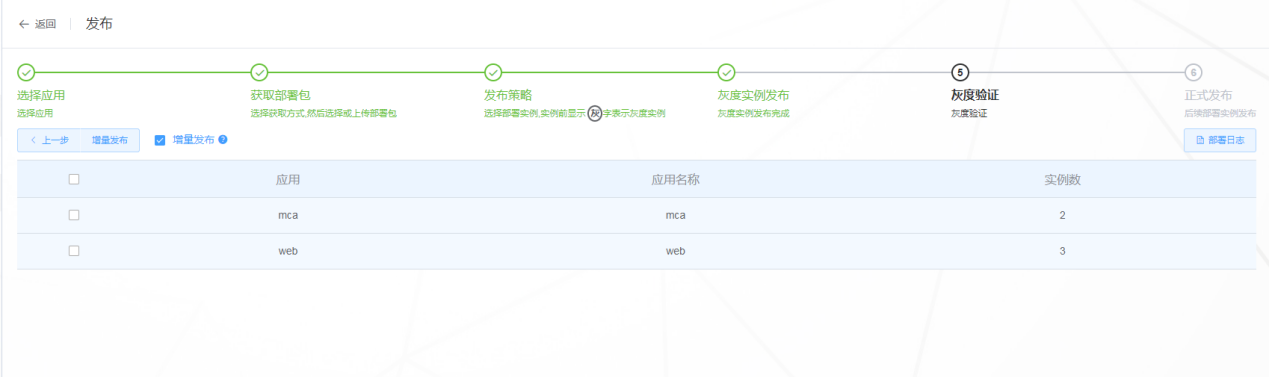Click 选择获取方式 description under 获取部署包
Screen dimensions: 1269x377
point(324,114)
